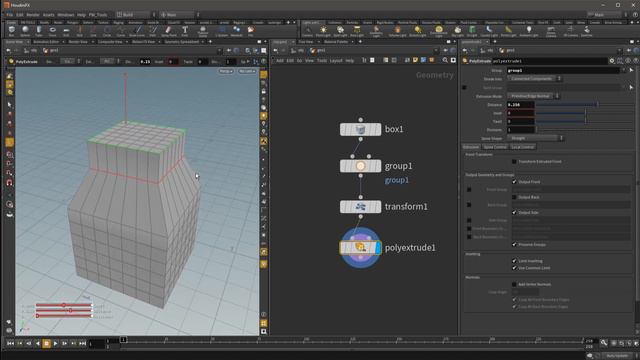
Task: Toggle the Preserve Groups checkbox
Action: [x=514, y=244]
